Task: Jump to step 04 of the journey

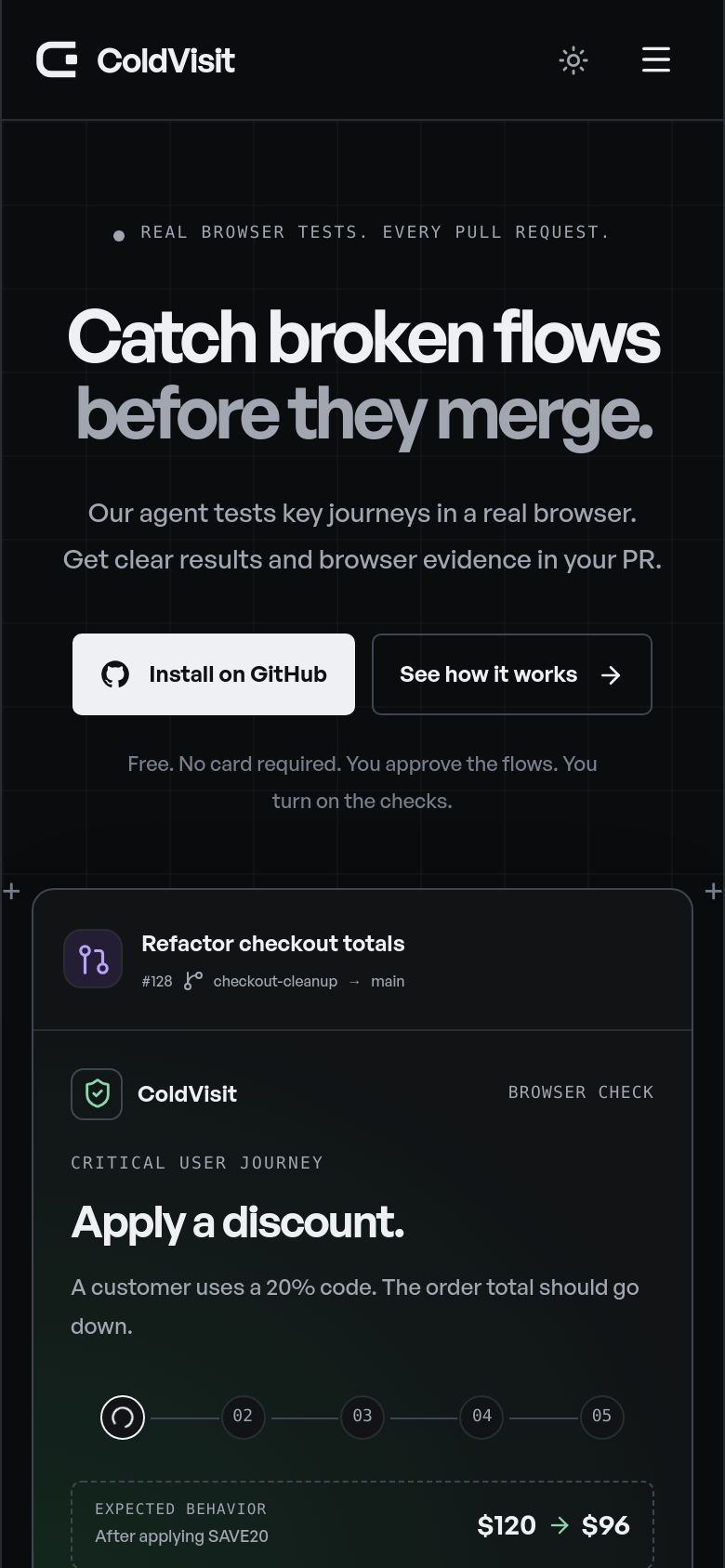Action: click(x=481, y=1417)
